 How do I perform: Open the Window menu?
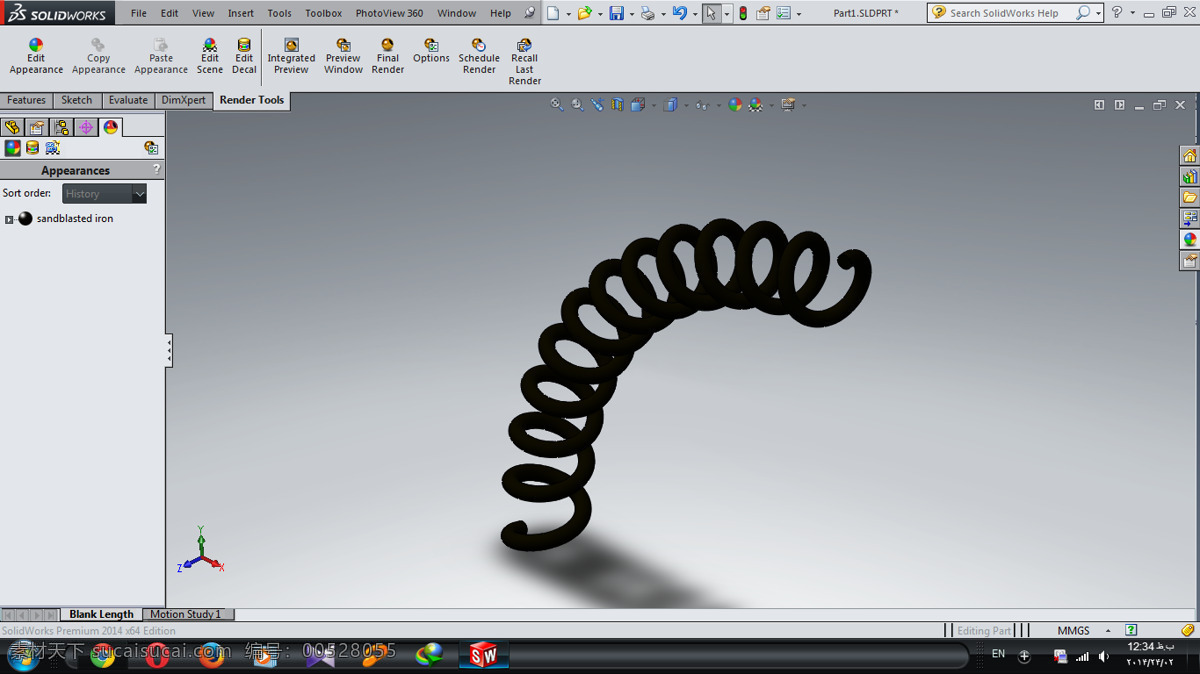click(x=456, y=13)
